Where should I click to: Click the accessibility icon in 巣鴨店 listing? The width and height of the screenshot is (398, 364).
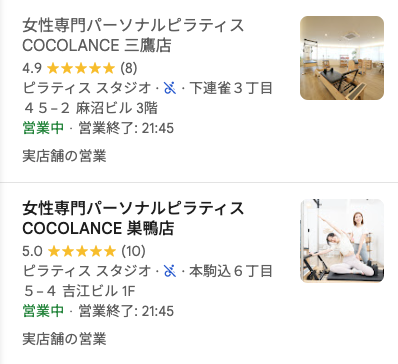(x=170, y=271)
